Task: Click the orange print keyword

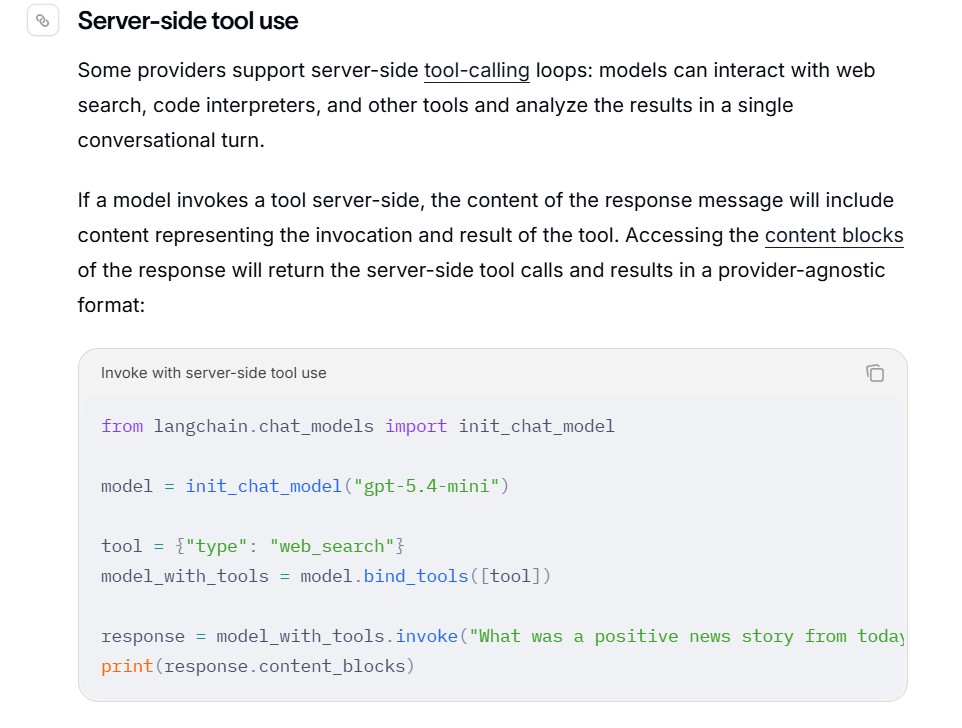Action: (x=127, y=667)
